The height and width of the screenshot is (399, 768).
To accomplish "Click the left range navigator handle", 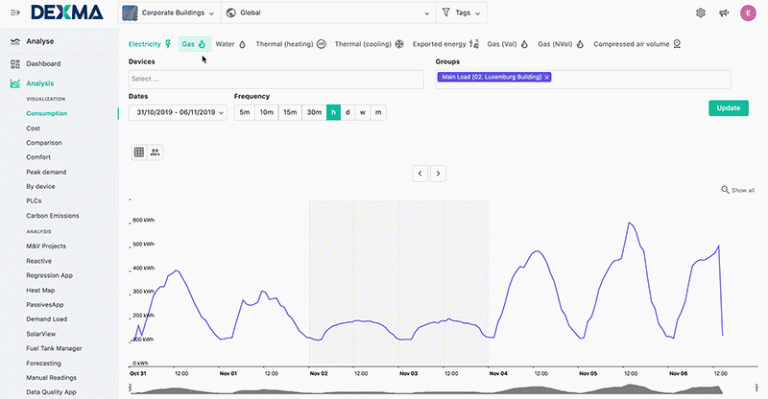I will (130, 388).
